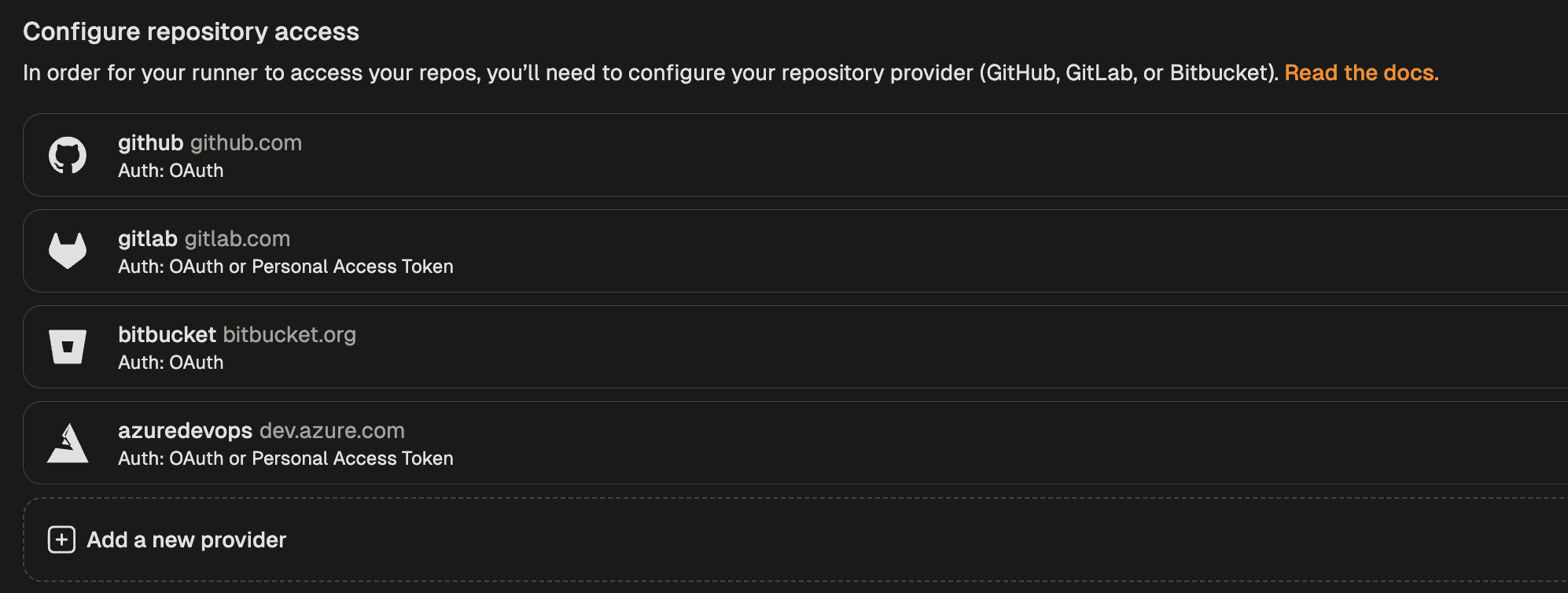Click the bitbucket.org domain text
Viewport: 1568px width, 593px height.
pos(289,335)
